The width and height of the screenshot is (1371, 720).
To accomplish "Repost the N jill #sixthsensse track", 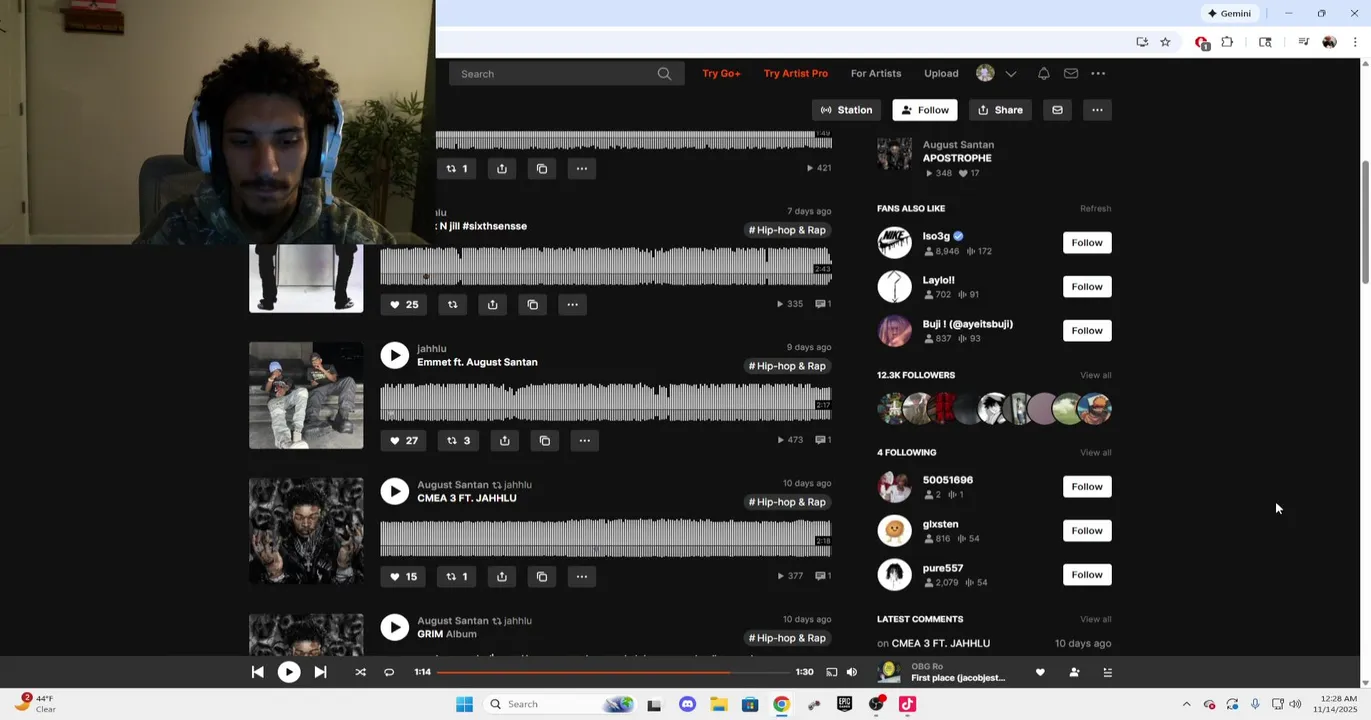I will coord(452,304).
